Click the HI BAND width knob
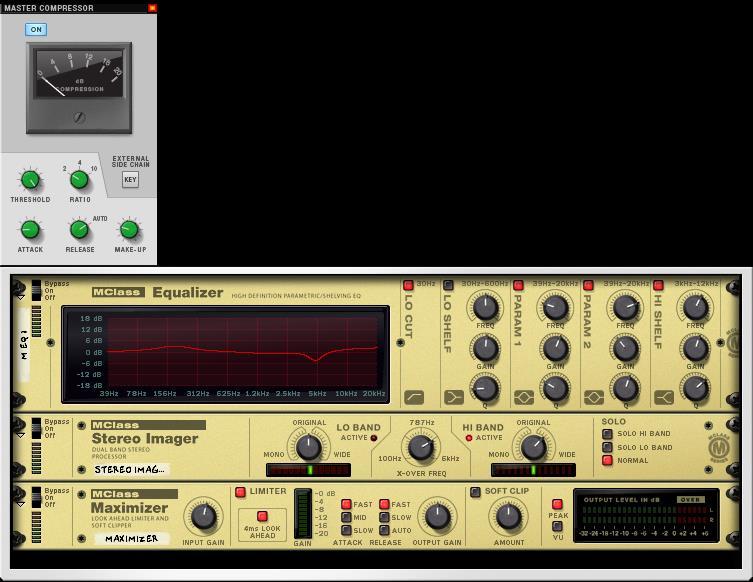The width and height of the screenshot is (753, 582). click(x=533, y=447)
